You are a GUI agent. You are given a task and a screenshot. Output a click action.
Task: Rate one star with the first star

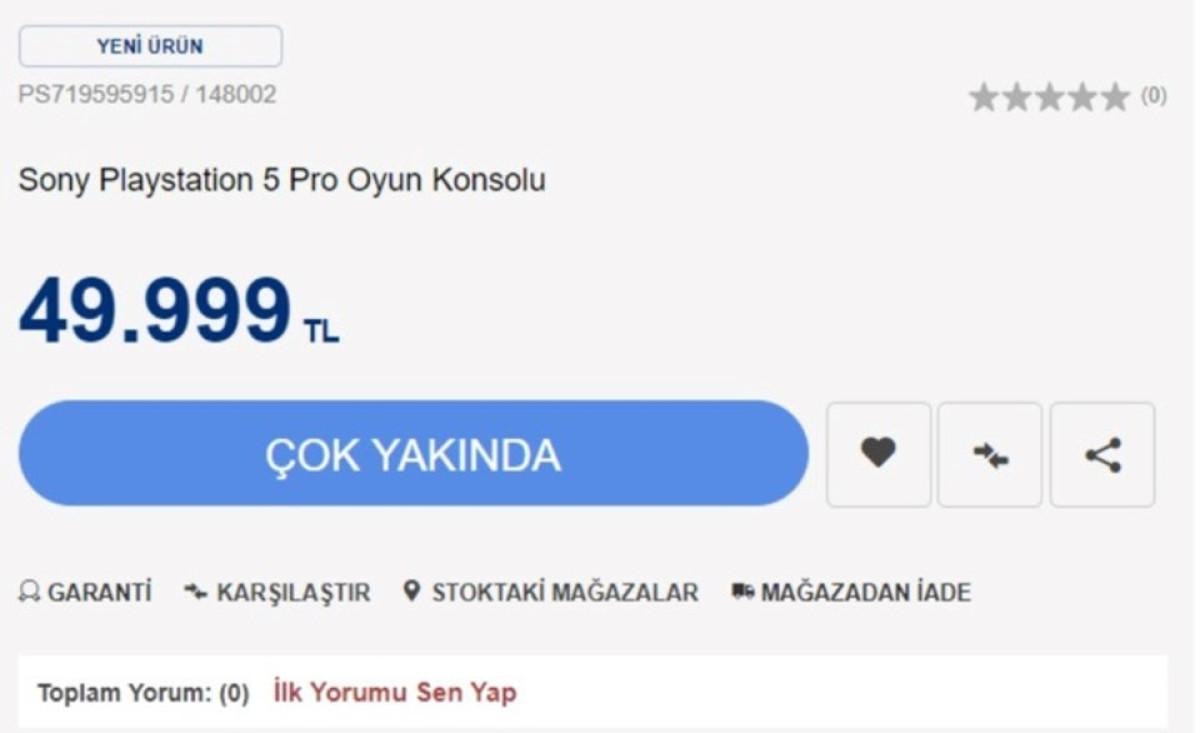[x=984, y=98]
